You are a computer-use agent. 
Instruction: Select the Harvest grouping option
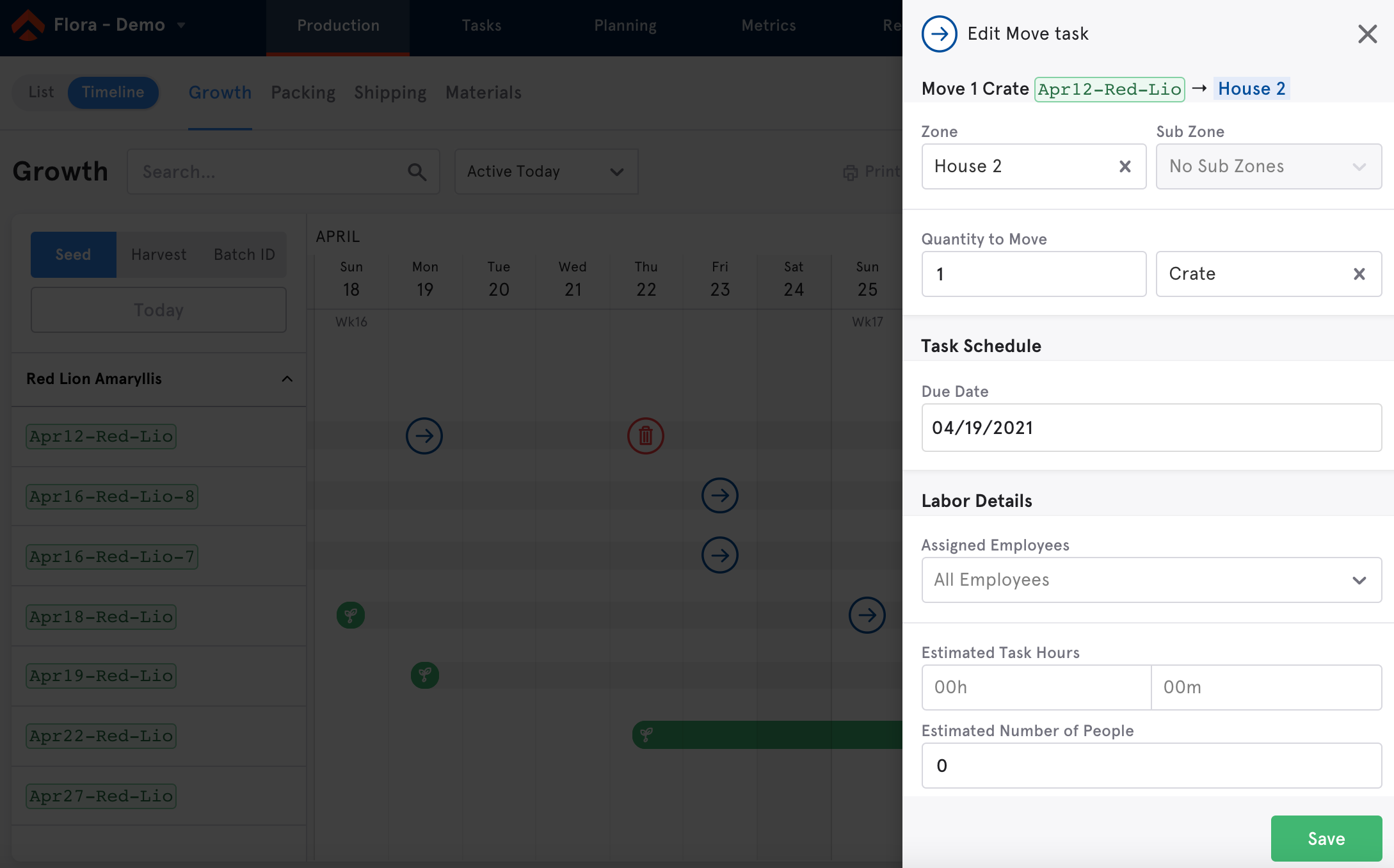click(159, 255)
